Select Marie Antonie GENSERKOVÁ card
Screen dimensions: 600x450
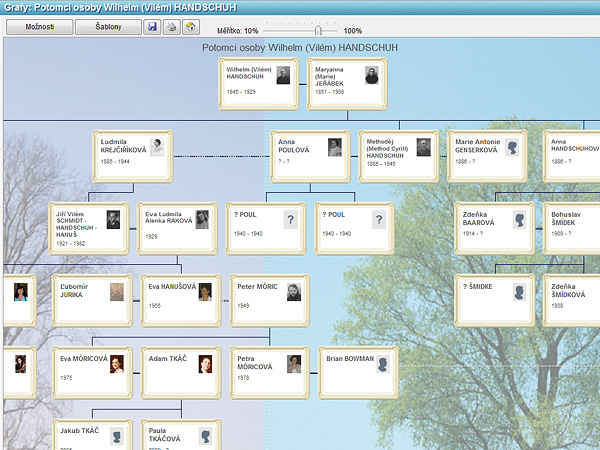tap(487, 156)
